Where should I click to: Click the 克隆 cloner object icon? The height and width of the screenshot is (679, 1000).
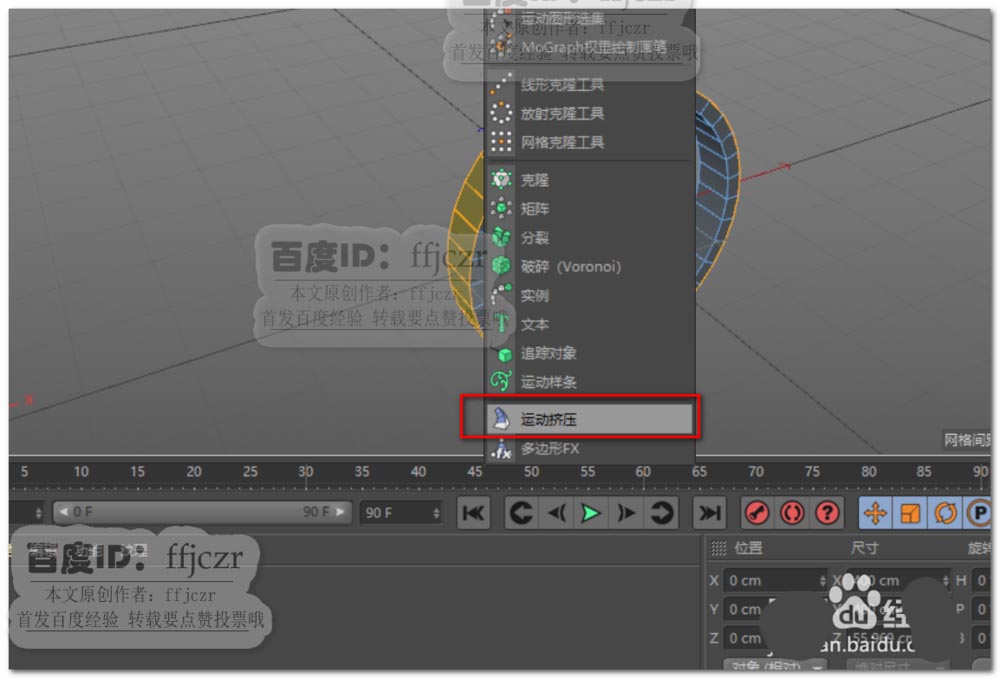tap(501, 180)
